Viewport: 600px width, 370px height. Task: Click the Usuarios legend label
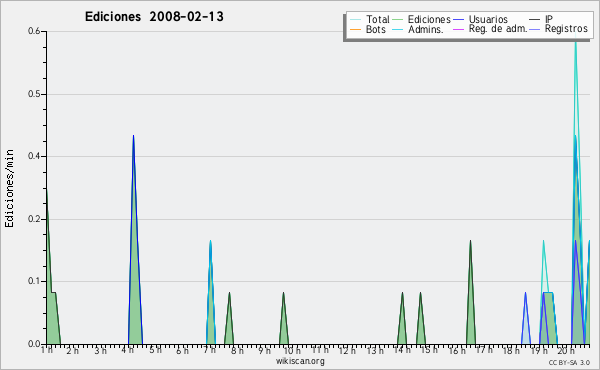coord(488,19)
